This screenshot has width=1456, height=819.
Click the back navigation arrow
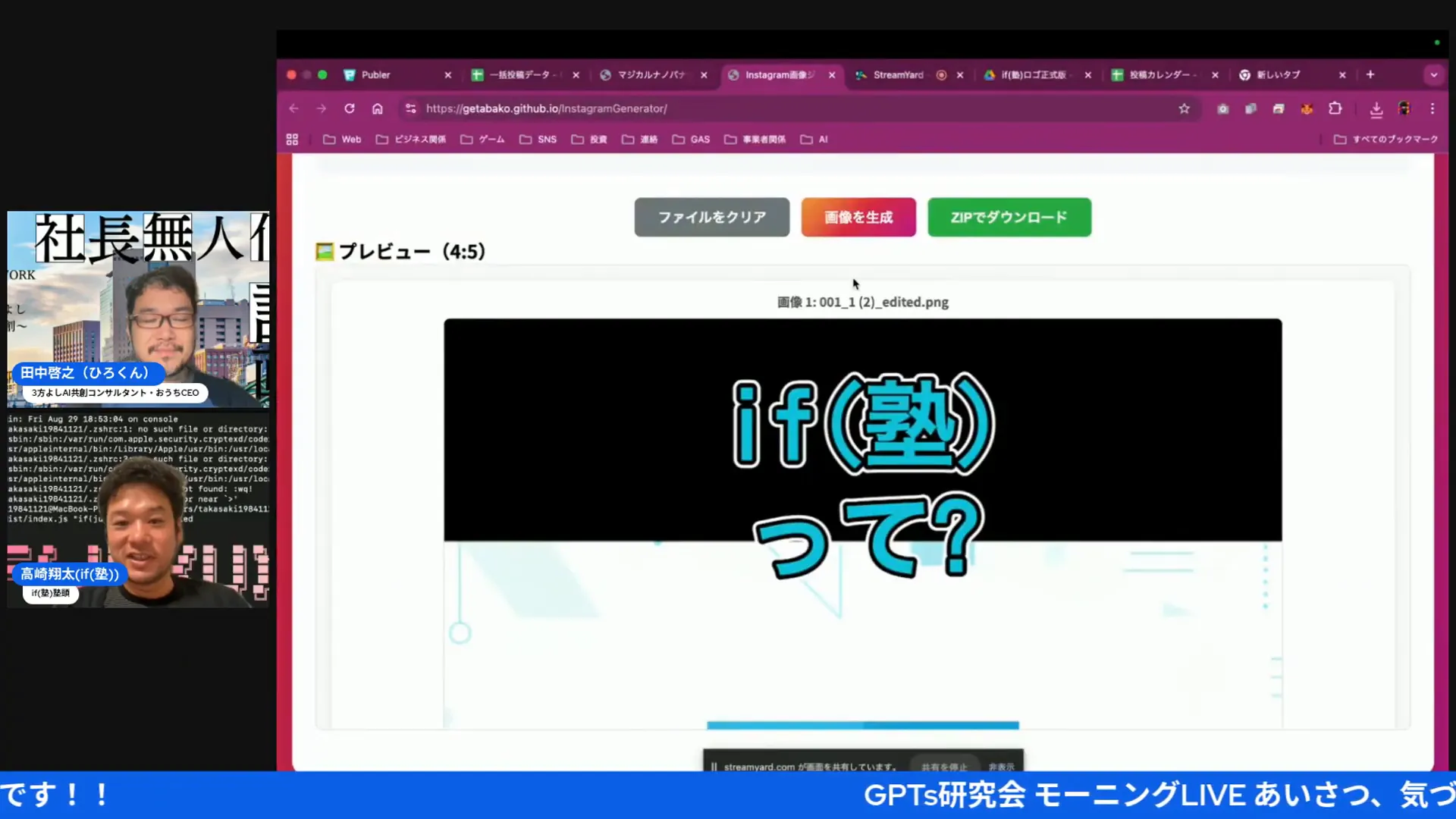click(293, 108)
